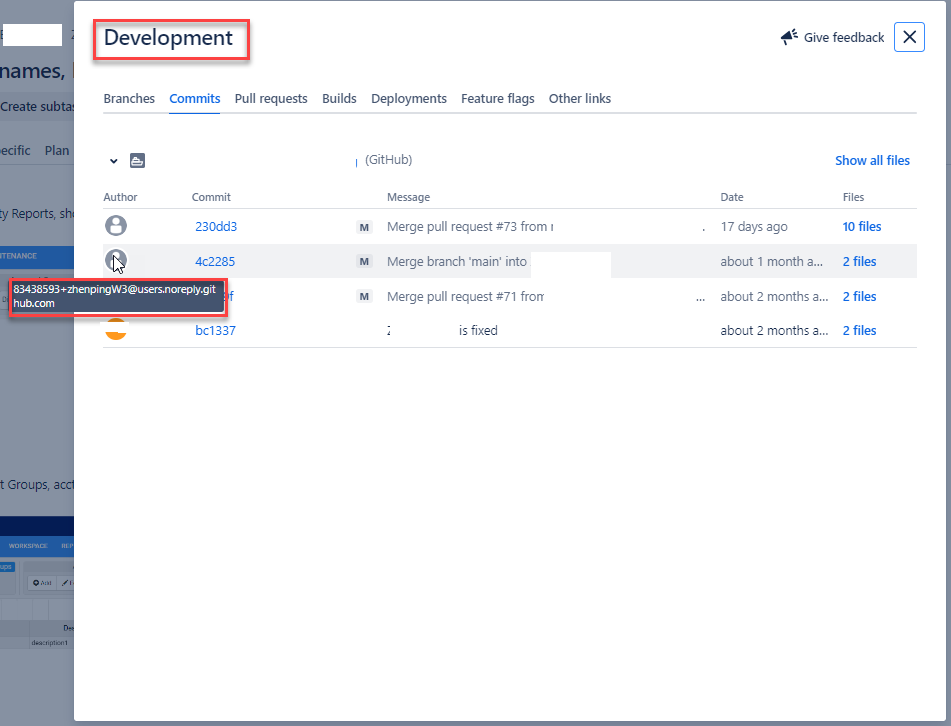
Task: Open the Other links tab
Action: (x=580, y=98)
